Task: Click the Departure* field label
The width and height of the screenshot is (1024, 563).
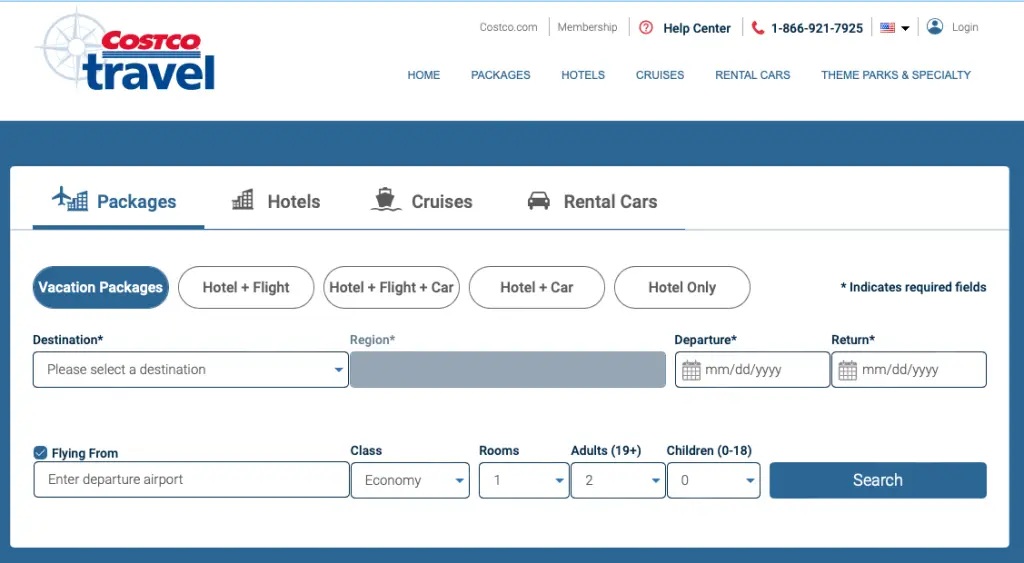Action: 705,340
